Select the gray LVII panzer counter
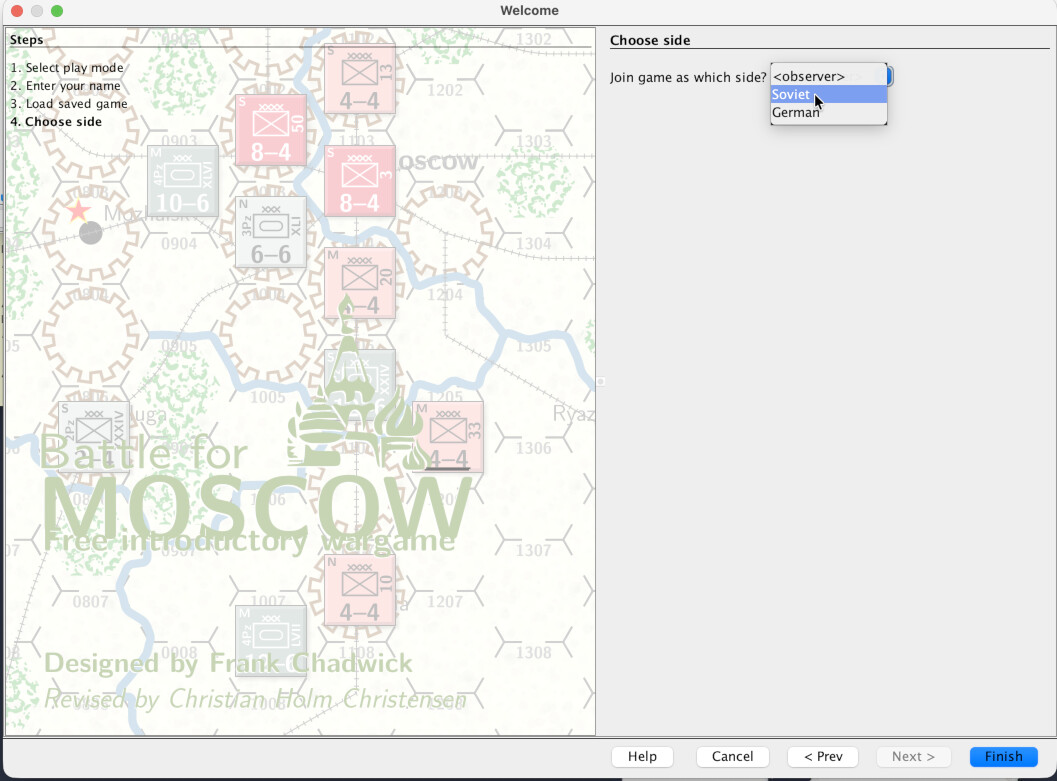 pos(270,640)
